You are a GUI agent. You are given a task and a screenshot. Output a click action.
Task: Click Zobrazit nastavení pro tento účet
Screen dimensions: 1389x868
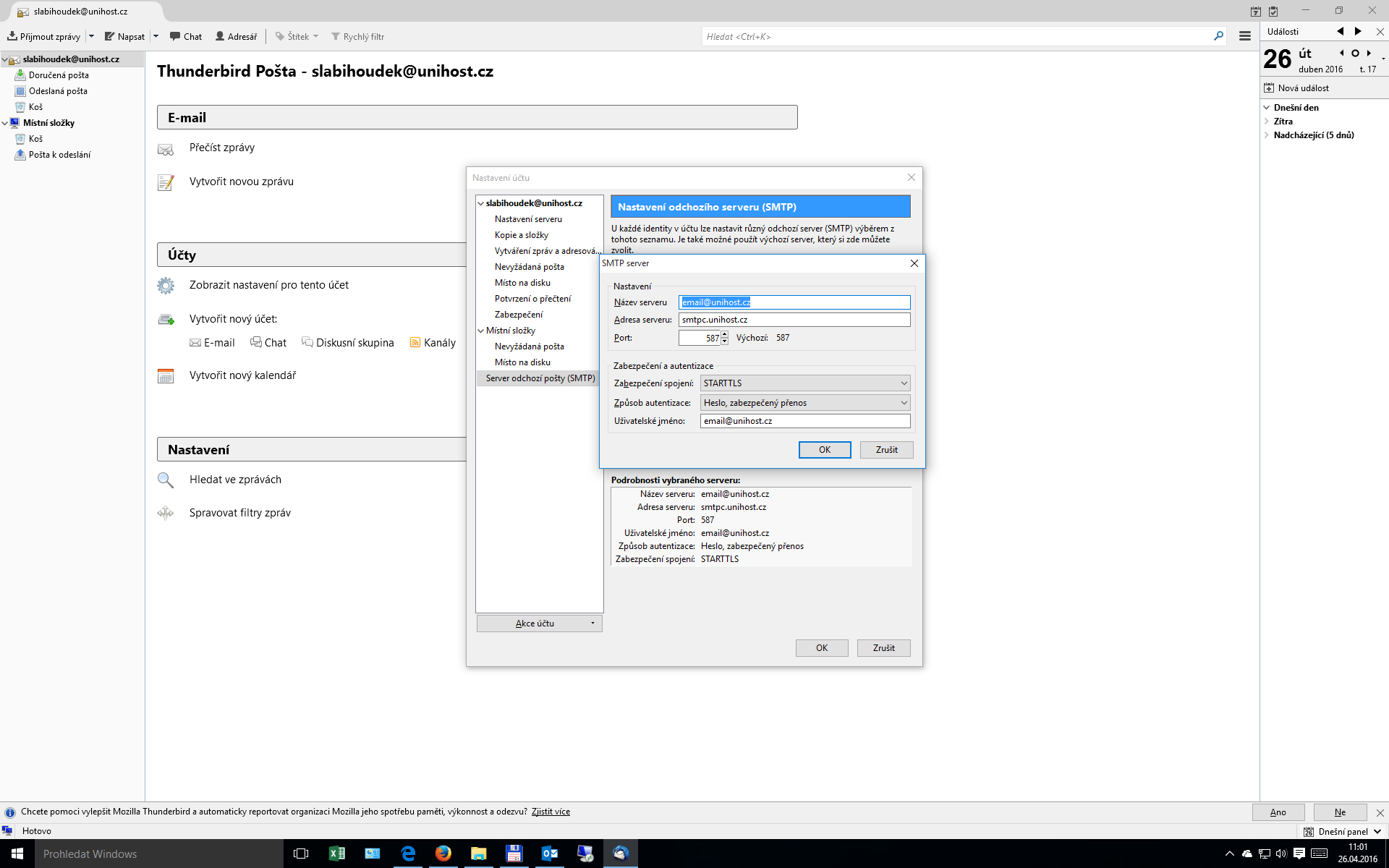click(269, 285)
